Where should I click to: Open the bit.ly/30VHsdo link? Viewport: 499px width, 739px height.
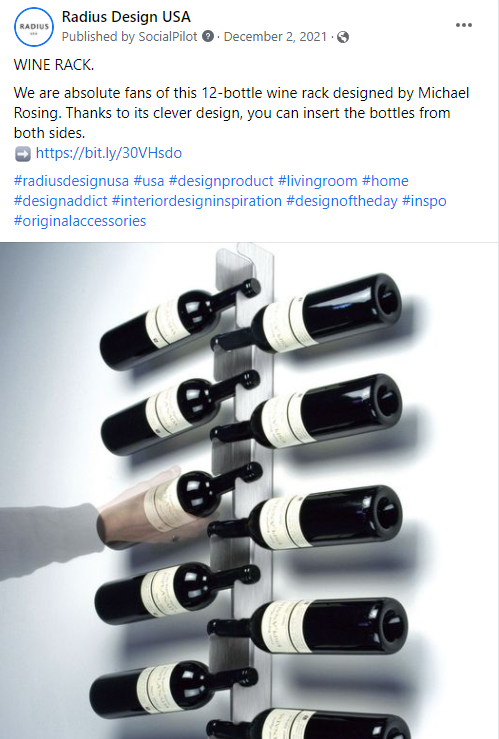[109, 153]
